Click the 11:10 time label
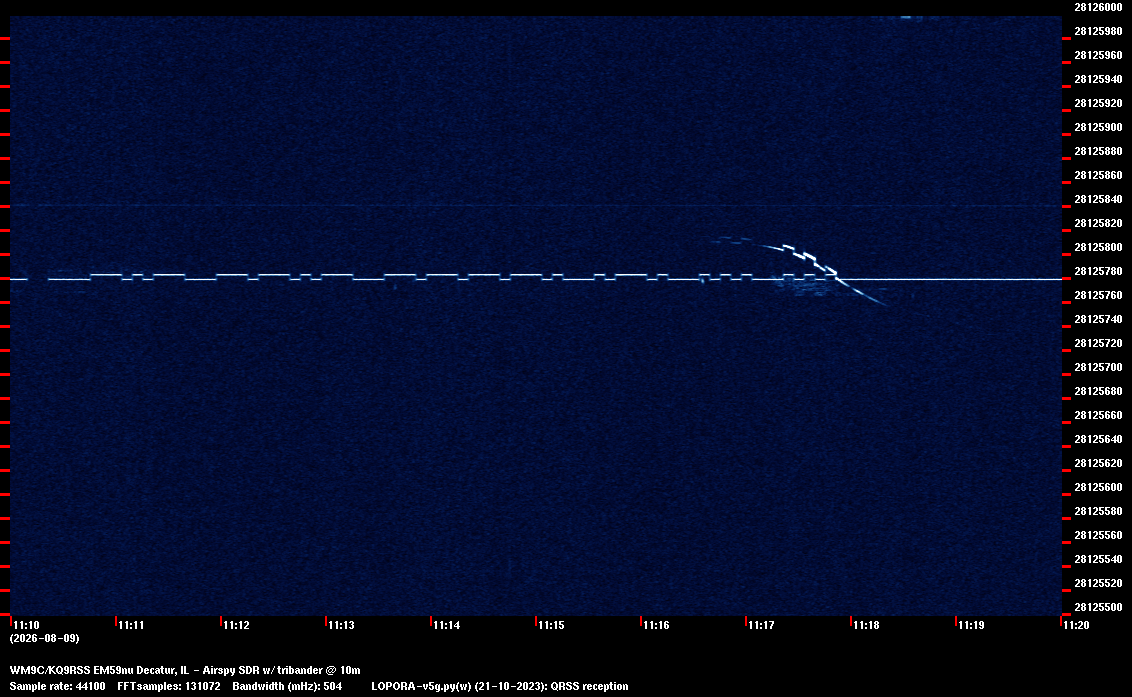Image resolution: width=1132 pixels, height=697 pixels. [x=27, y=625]
